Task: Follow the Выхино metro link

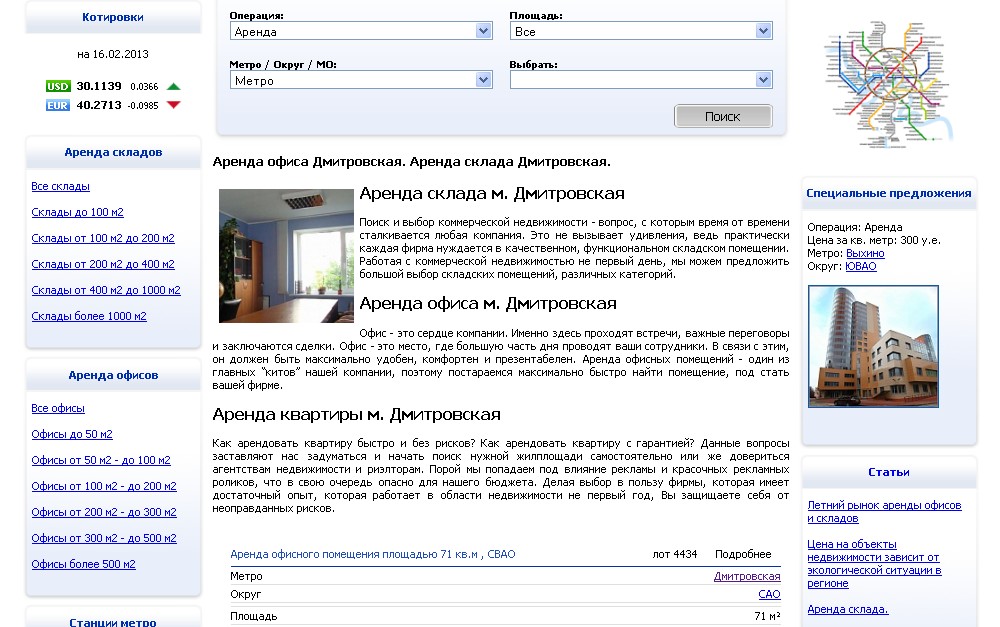Action: 865,253
